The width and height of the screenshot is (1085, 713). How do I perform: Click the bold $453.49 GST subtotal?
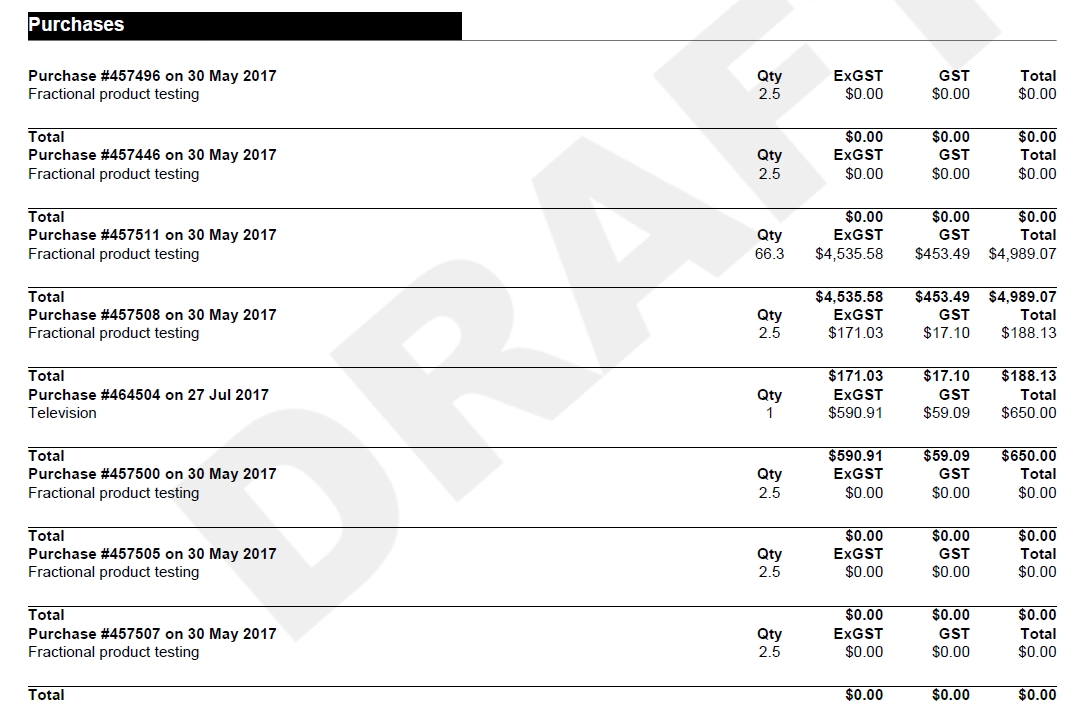[942, 297]
